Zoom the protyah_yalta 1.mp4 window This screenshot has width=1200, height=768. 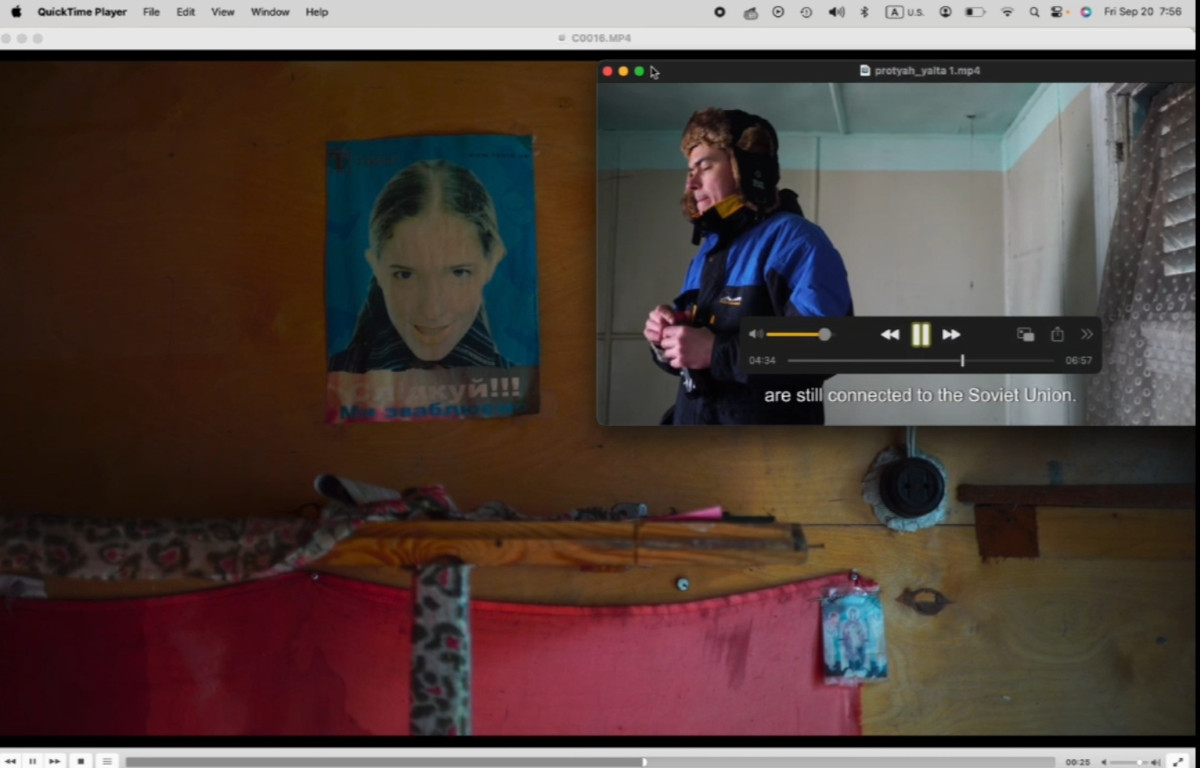639,71
